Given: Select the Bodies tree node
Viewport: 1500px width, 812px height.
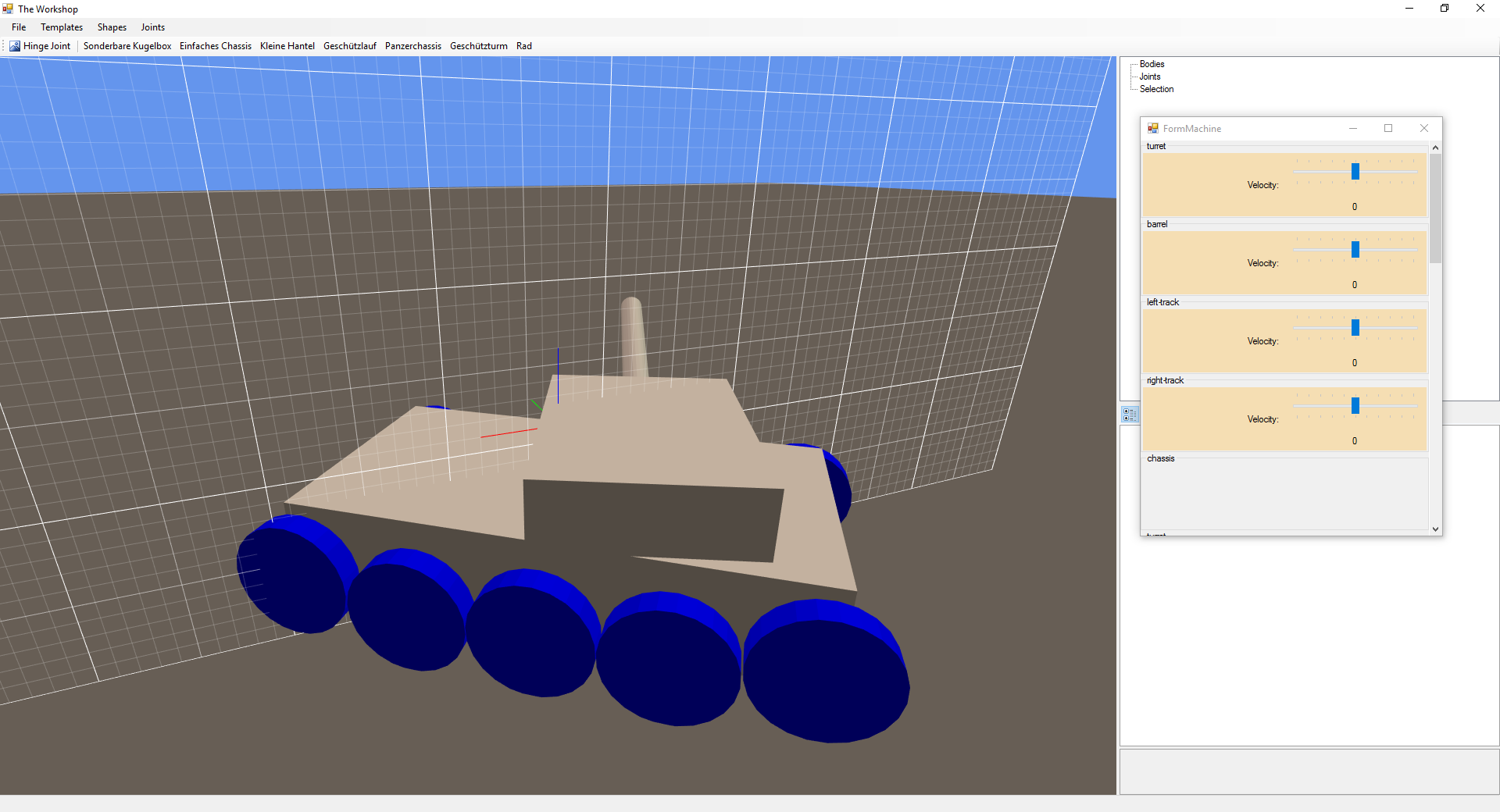Looking at the screenshot, I should (1152, 64).
